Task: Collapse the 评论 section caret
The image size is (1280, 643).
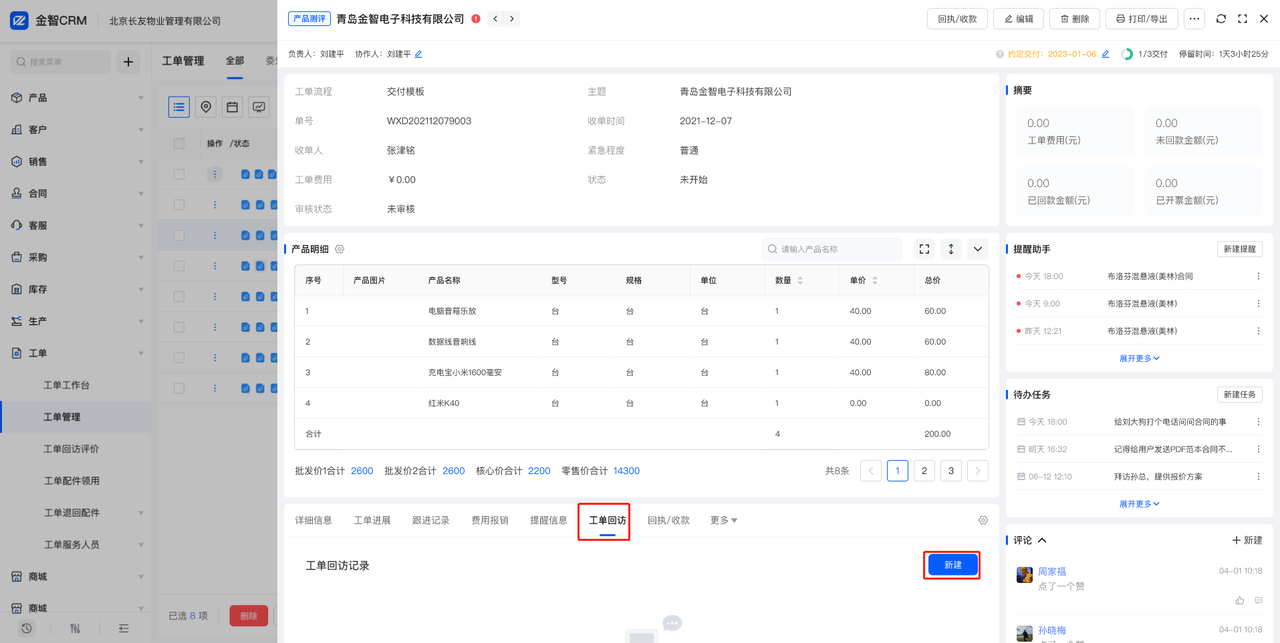Action: click(x=1042, y=541)
